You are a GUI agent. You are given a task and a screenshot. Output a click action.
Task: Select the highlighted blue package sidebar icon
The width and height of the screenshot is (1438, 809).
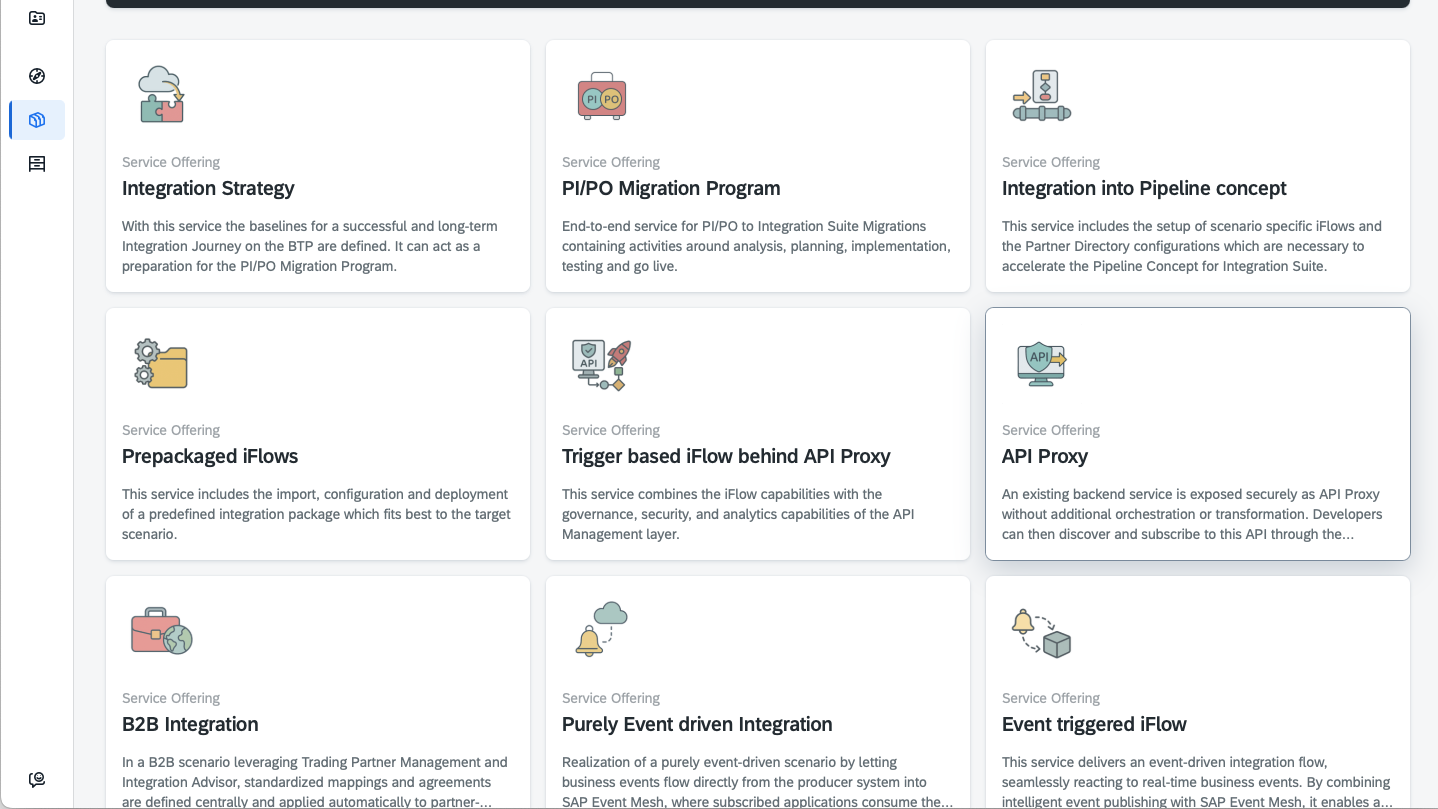coord(37,120)
